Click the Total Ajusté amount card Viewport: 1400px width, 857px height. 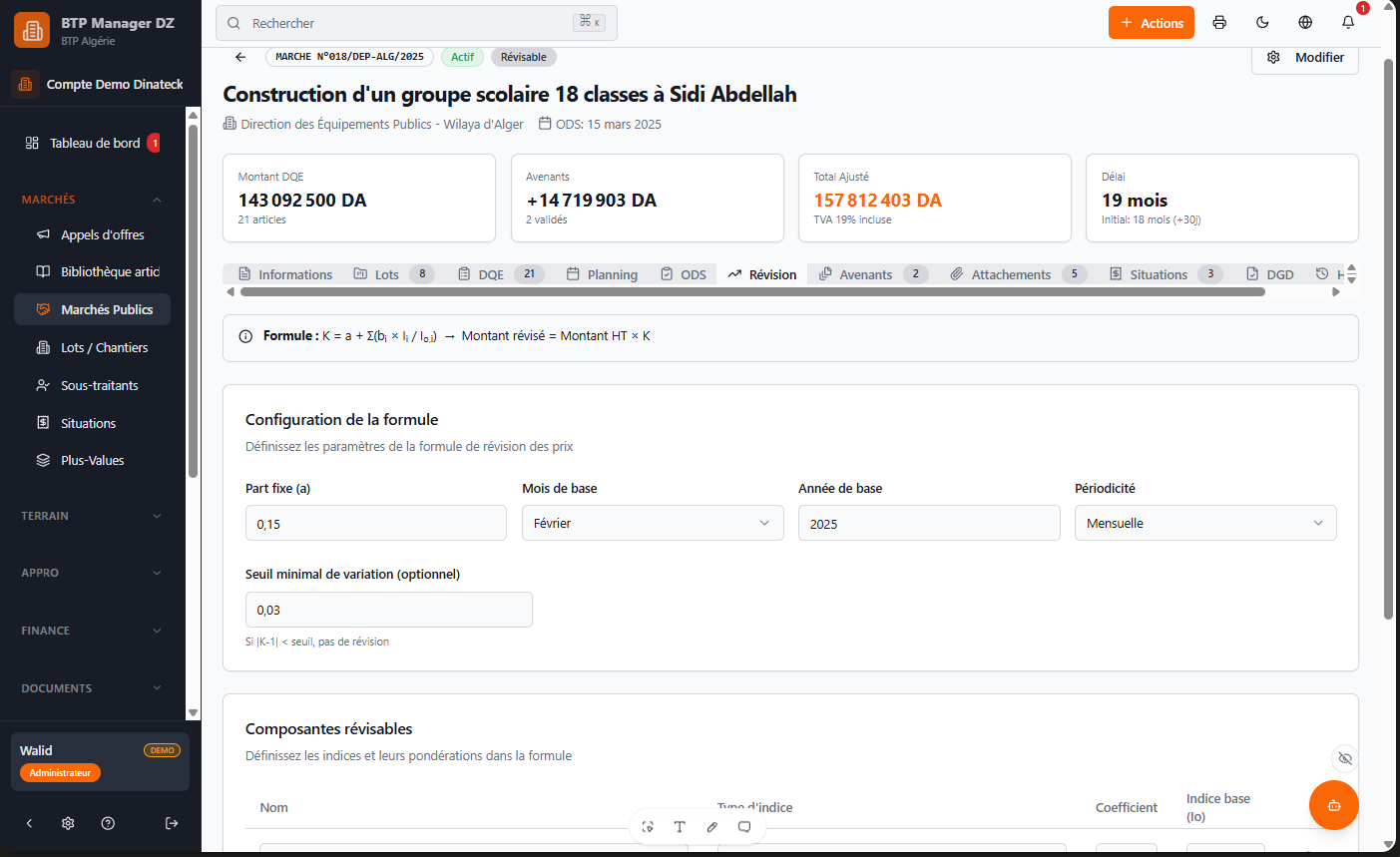coord(935,198)
